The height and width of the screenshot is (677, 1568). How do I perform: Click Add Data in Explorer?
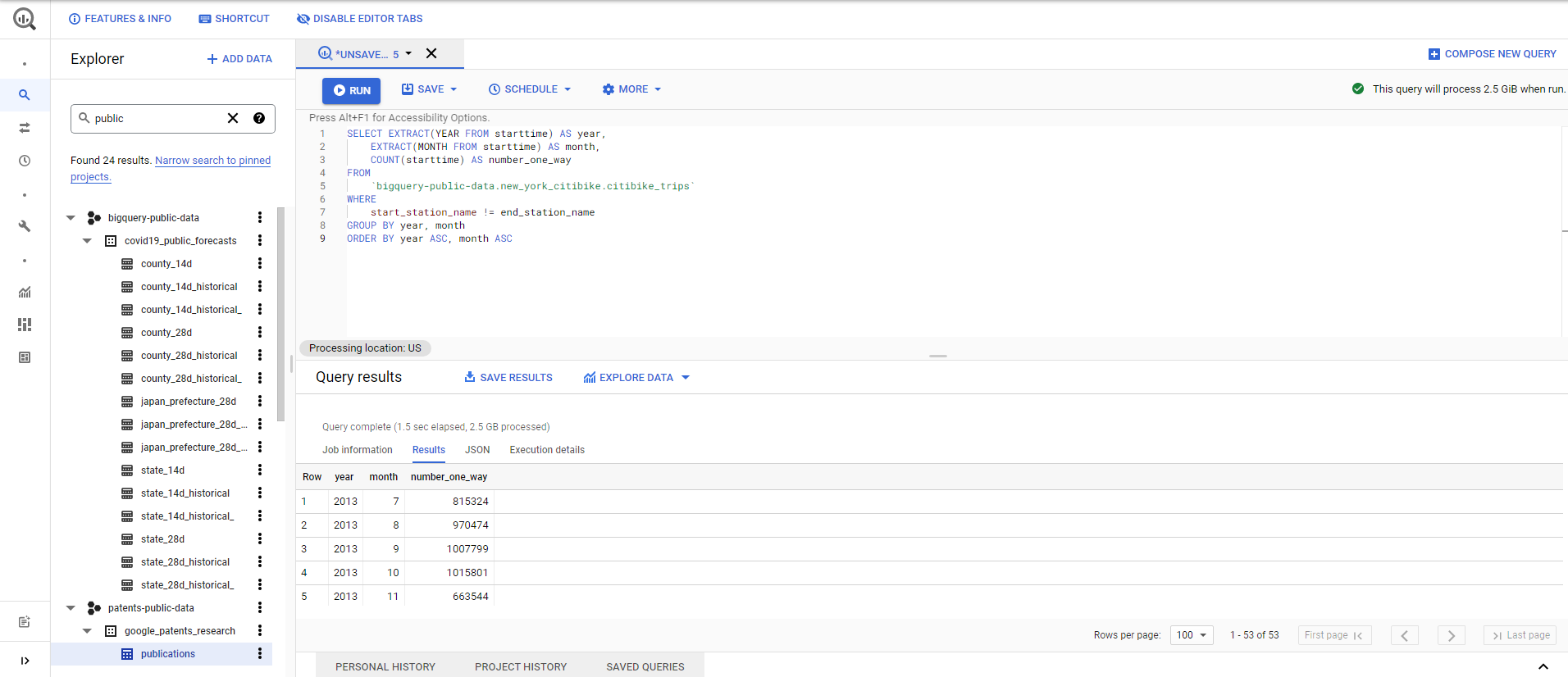point(239,59)
